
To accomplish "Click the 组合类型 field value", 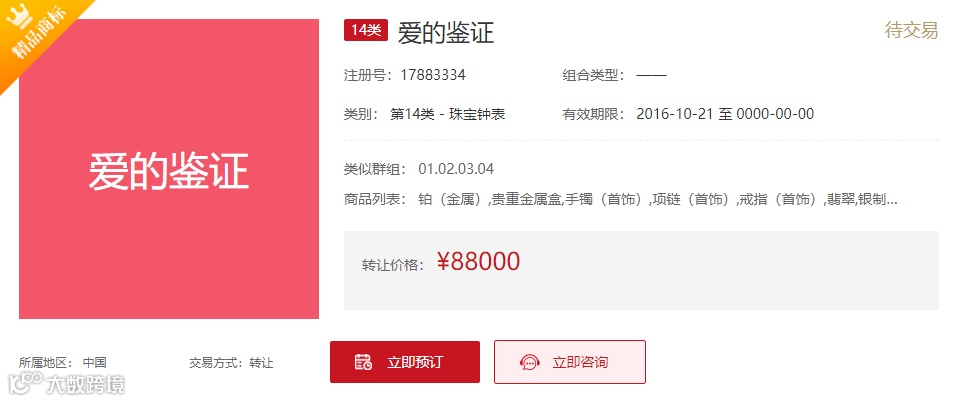I will coord(652,76).
